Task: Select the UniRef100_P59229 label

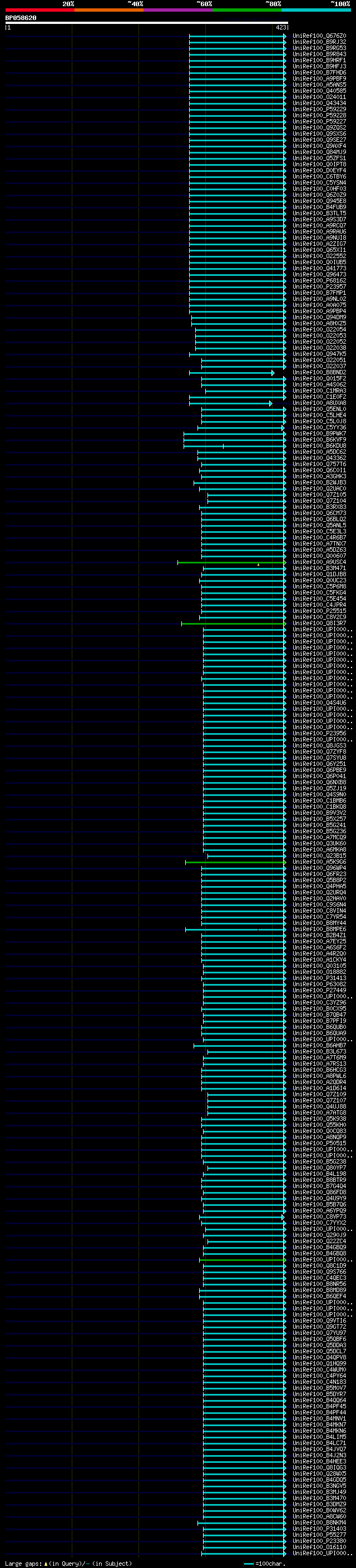Action: point(319,109)
